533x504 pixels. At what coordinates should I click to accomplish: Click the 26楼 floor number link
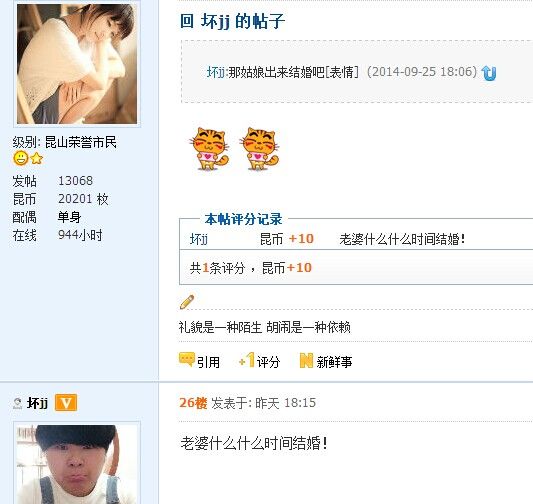pos(193,403)
